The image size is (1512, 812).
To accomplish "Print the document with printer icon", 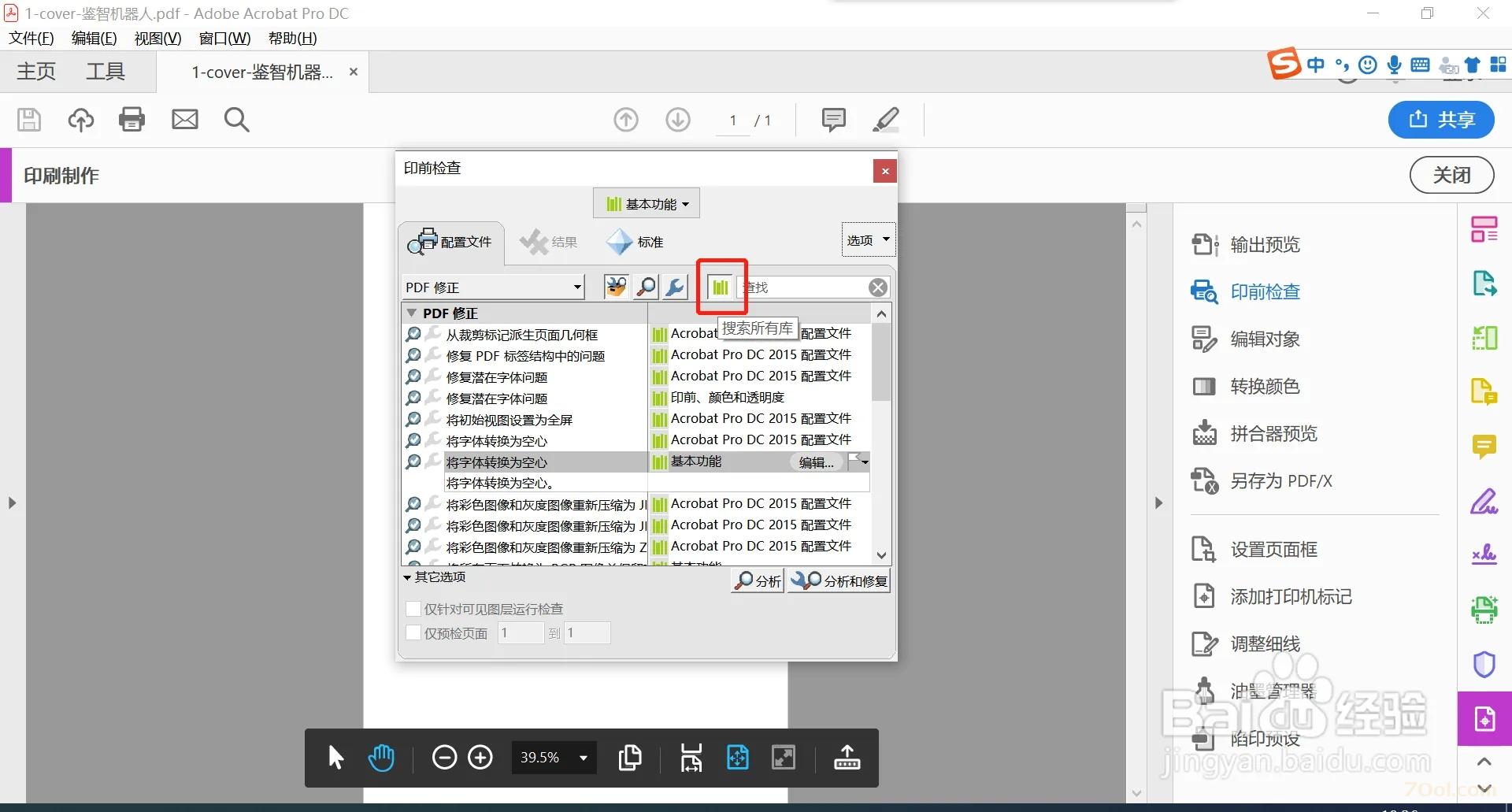I will (132, 120).
